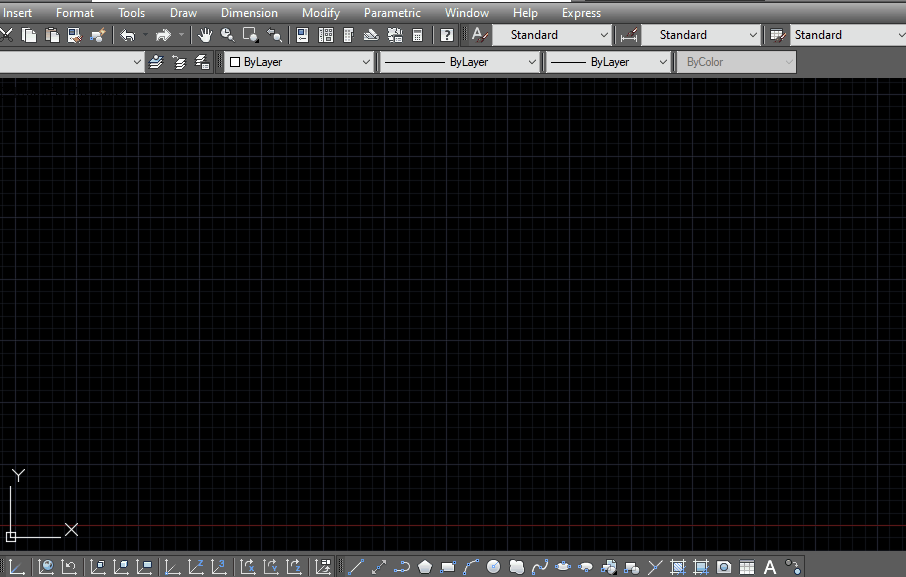Viewport: 906px width, 577px height.
Task: Click the Dimension Style icon
Action: [629, 35]
